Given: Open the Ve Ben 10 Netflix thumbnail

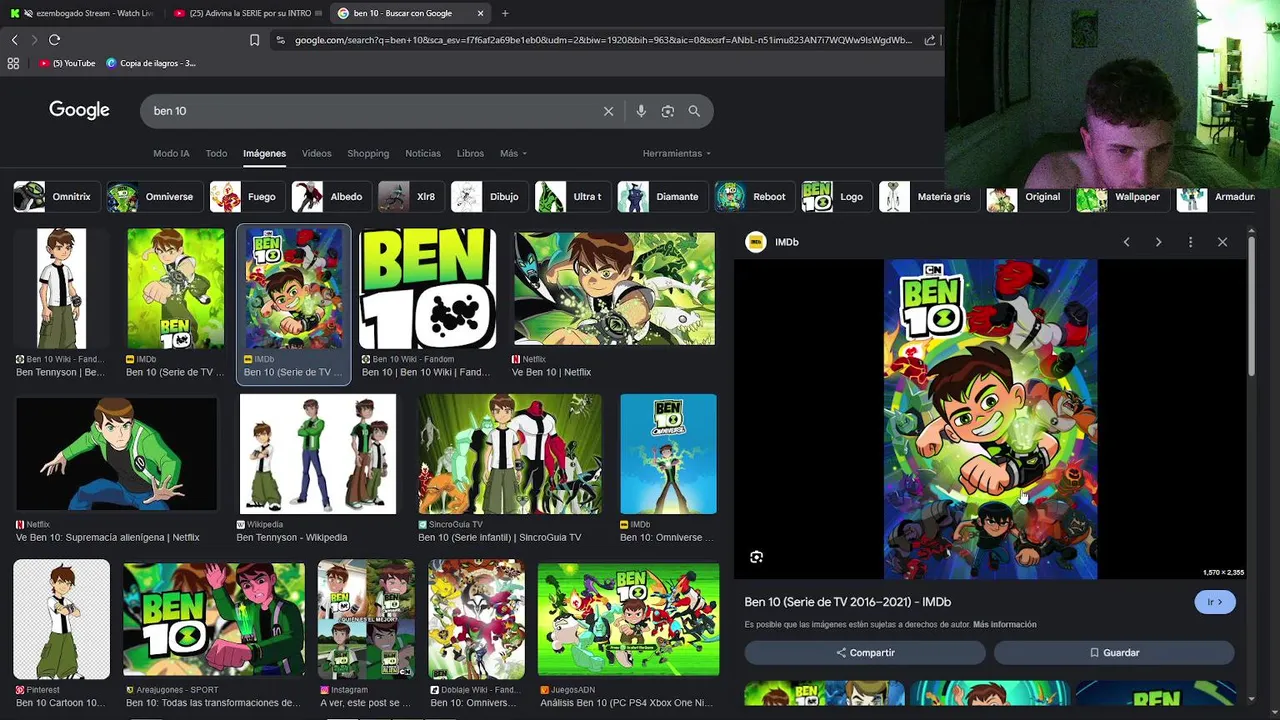Looking at the screenshot, I should pyautogui.click(x=614, y=288).
